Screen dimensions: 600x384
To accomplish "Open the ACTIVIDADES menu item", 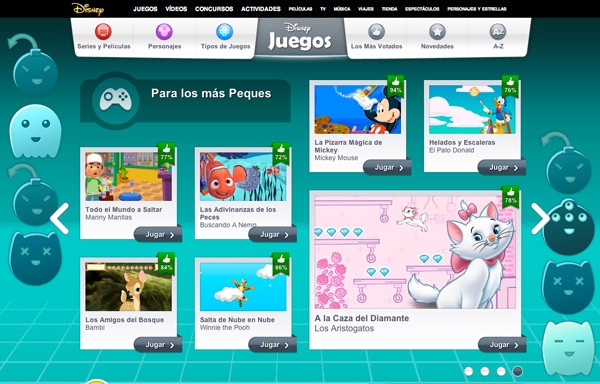I will point(261,9).
